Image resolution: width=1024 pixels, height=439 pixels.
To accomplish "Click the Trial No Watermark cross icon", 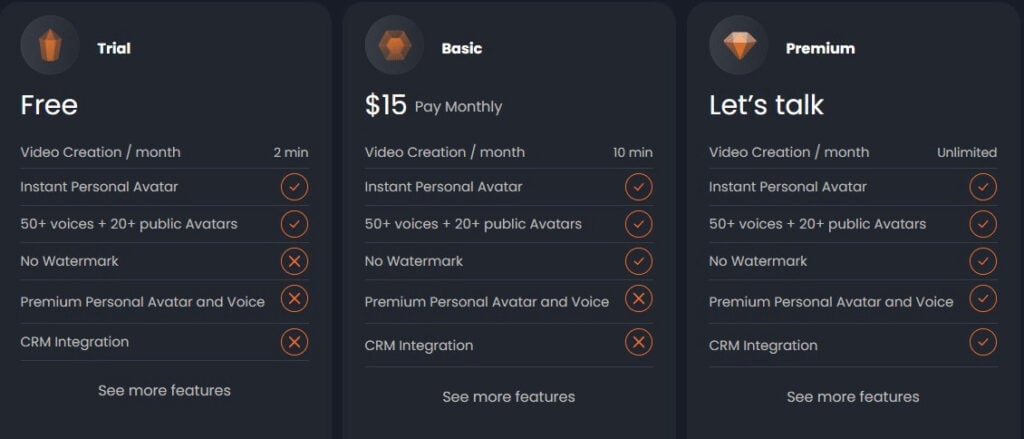I will (x=295, y=261).
